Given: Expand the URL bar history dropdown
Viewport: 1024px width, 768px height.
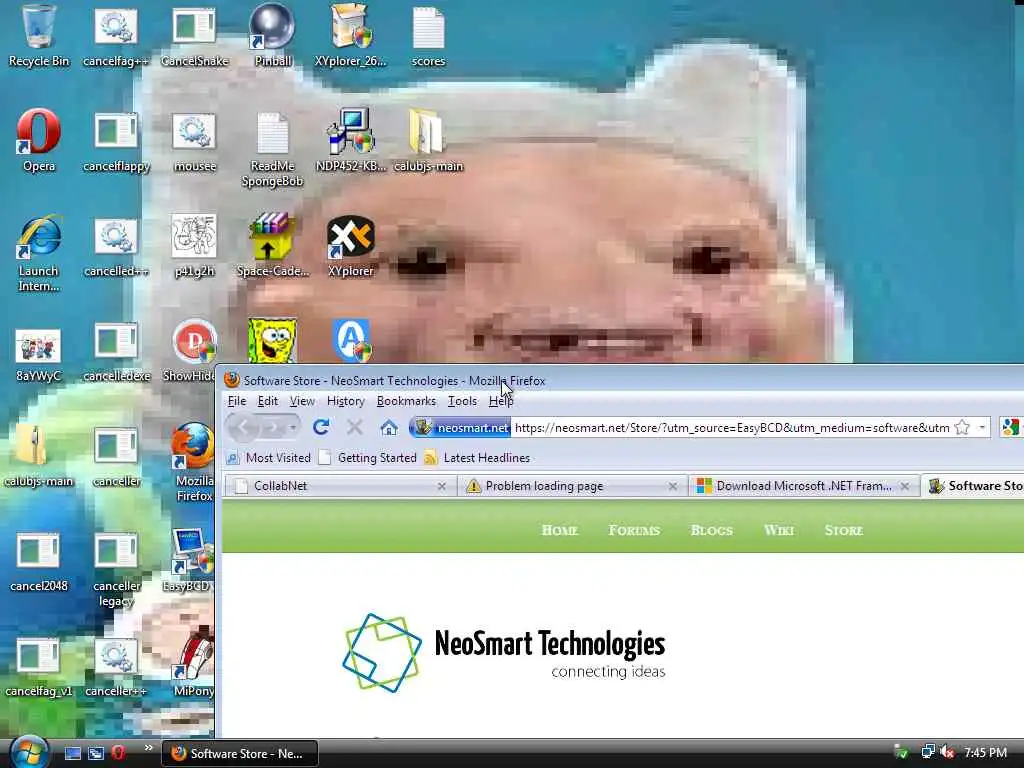Looking at the screenshot, I should (x=982, y=427).
